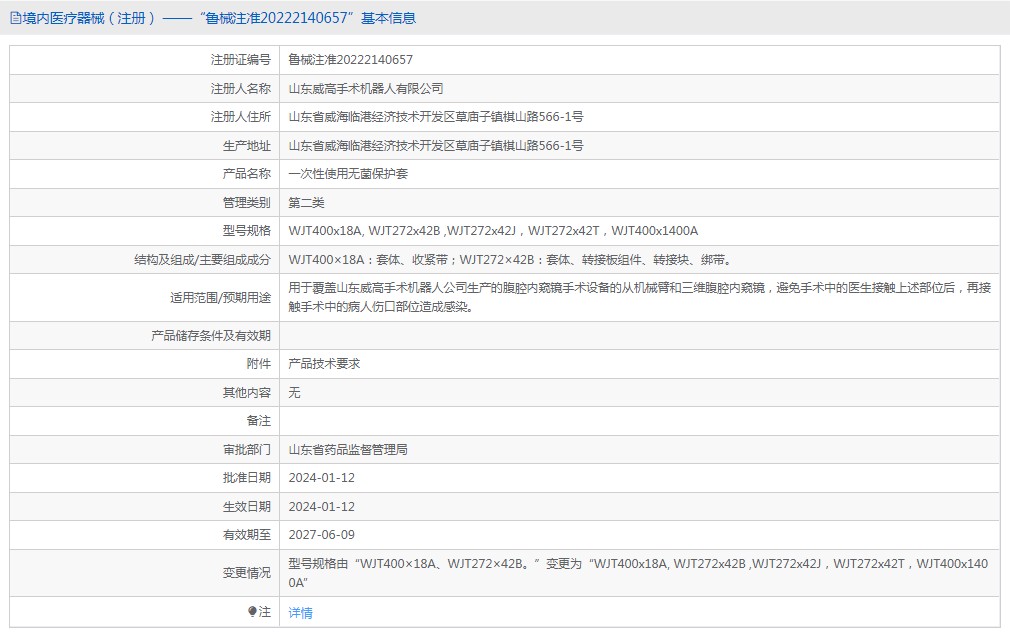This screenshot has height=637, width=1010.
Task: Select the registration number 鲁械注准20222140657 value
Action: click(350, 60)
